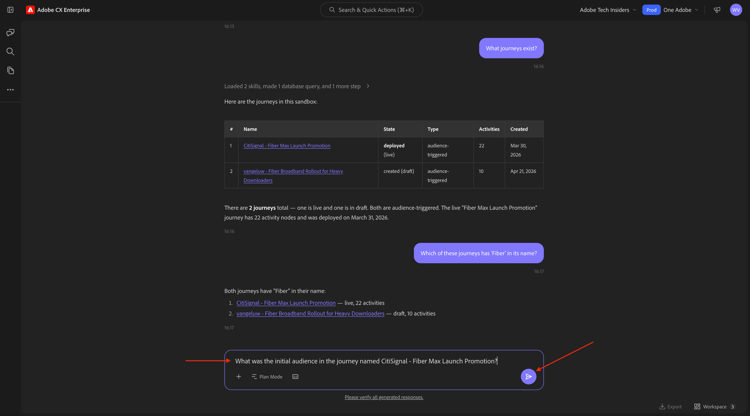This screenshot has height=416, width=750.
Task: Open vangeluw - Fiber Broadband Rollout table link
Action: [x=293, y=175]
